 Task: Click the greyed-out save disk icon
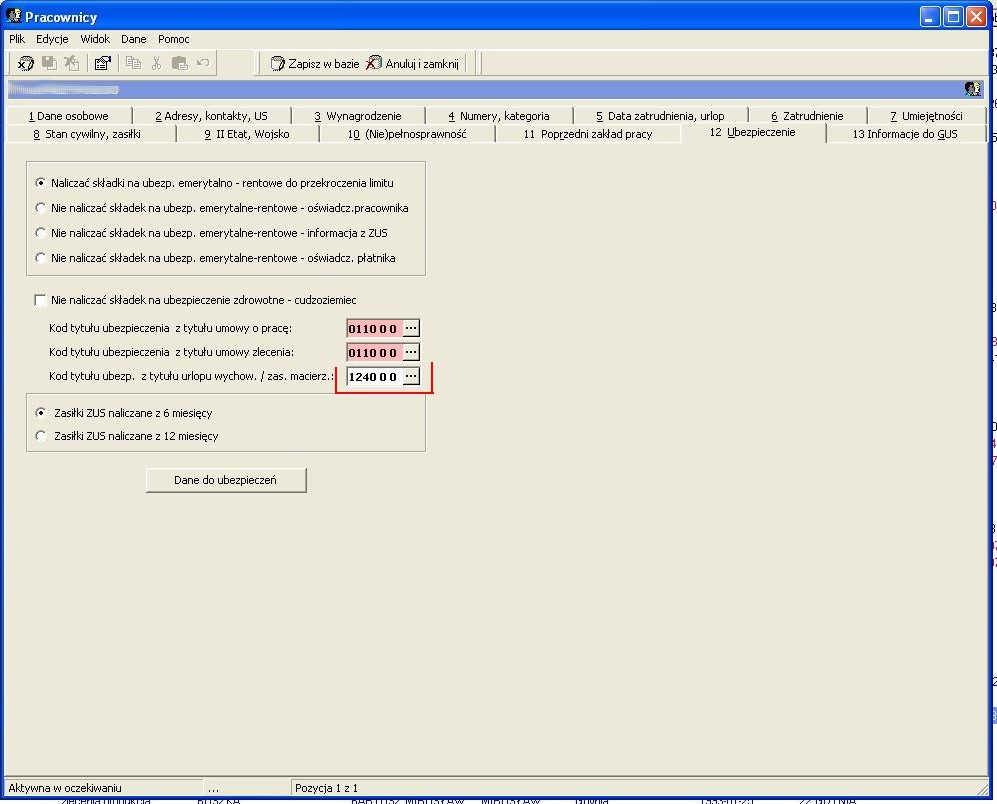49,63
